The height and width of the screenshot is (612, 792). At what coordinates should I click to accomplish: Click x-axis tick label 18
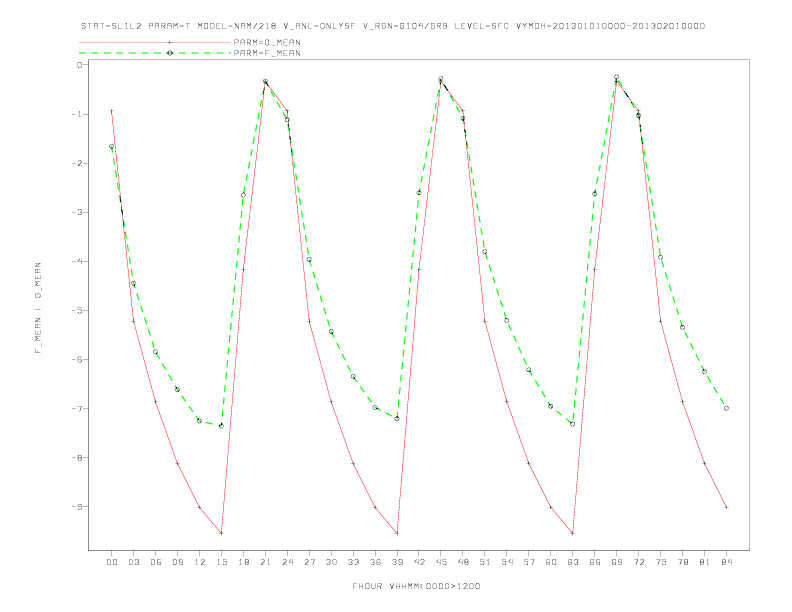(x=243, y=562)
